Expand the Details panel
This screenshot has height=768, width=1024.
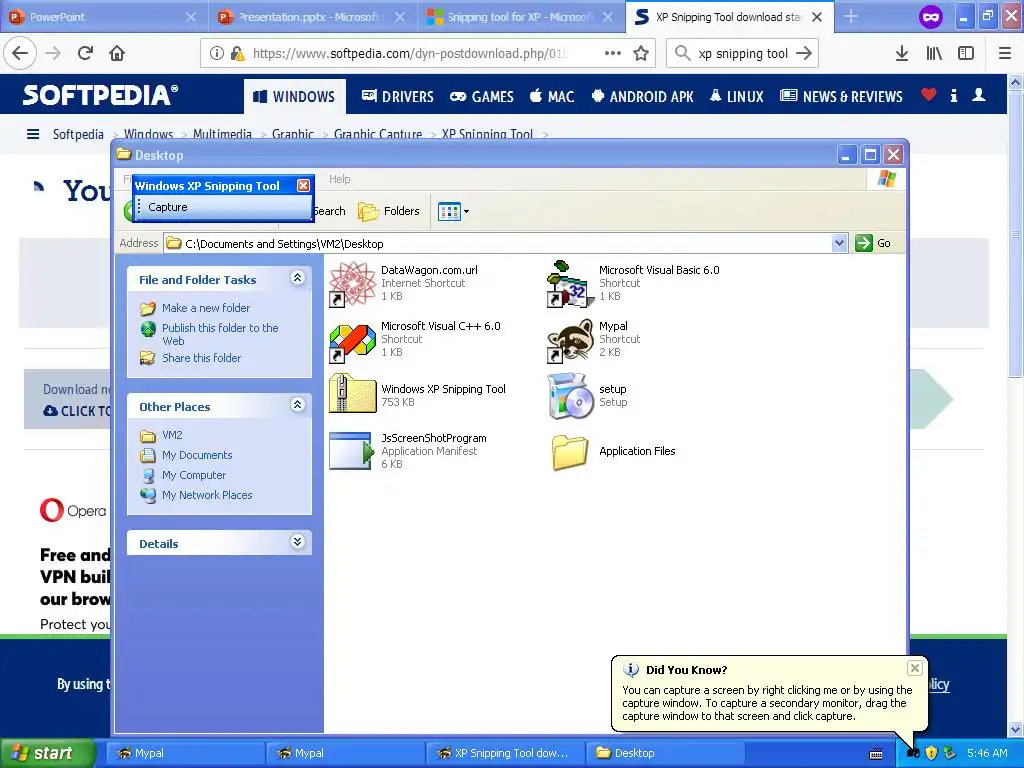[297, 542]
